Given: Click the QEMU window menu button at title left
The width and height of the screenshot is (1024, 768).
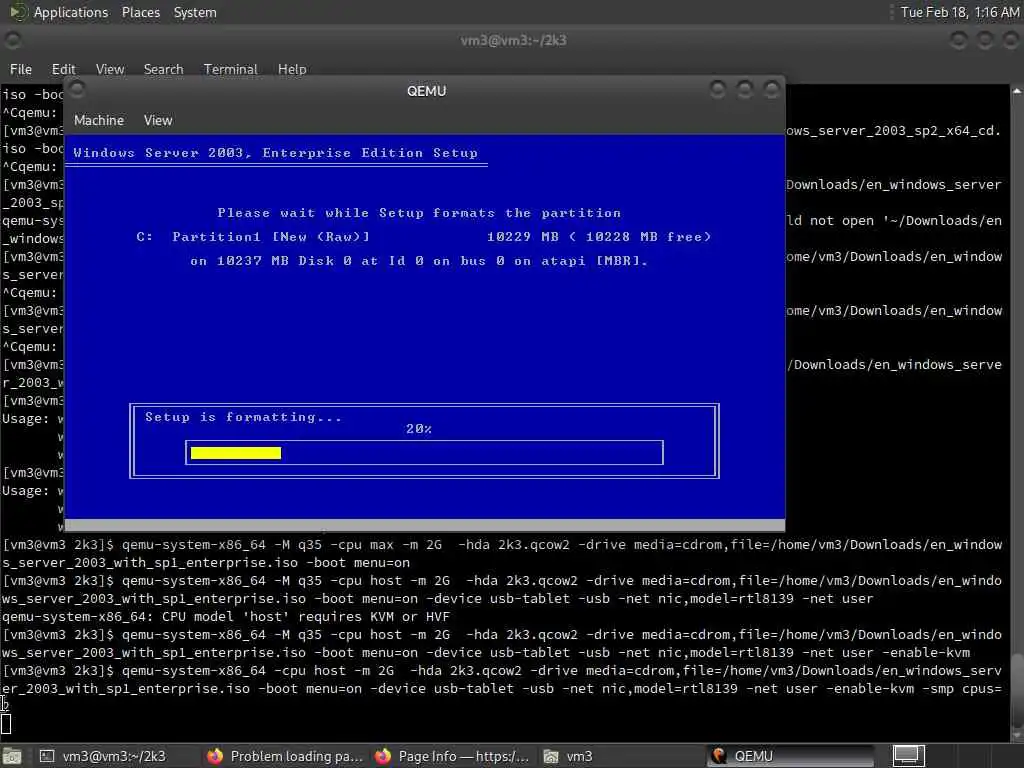Looking at the screenshot, I should tap(77, 89).
